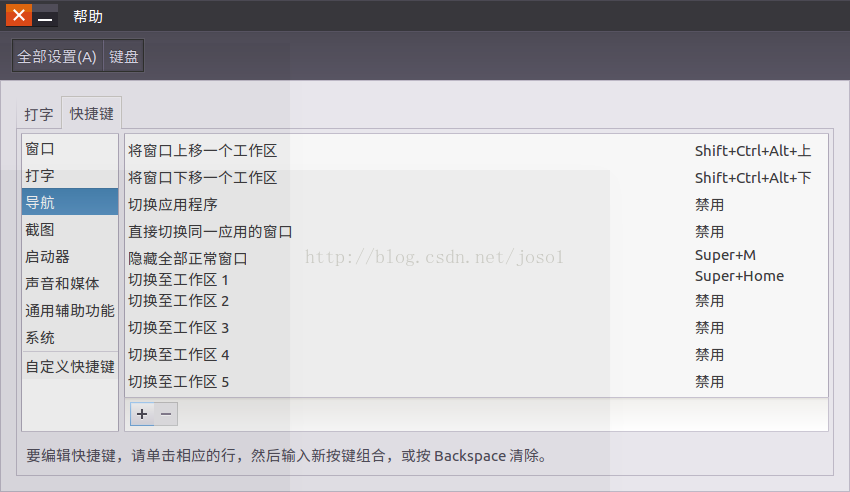The width and height of the screenshot is (850, 492).
Task: Click the 将窗口上移一个工作区 row
Action: click(x=476, y=151)
